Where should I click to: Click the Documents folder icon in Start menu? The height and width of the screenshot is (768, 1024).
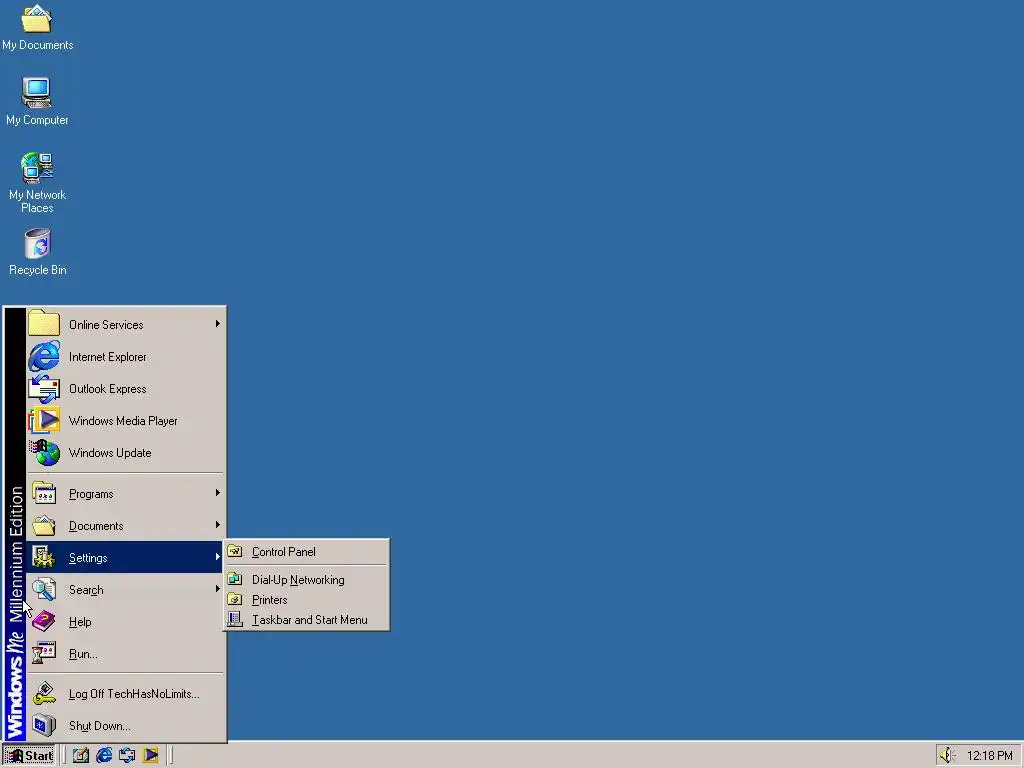tap(44, 525)
